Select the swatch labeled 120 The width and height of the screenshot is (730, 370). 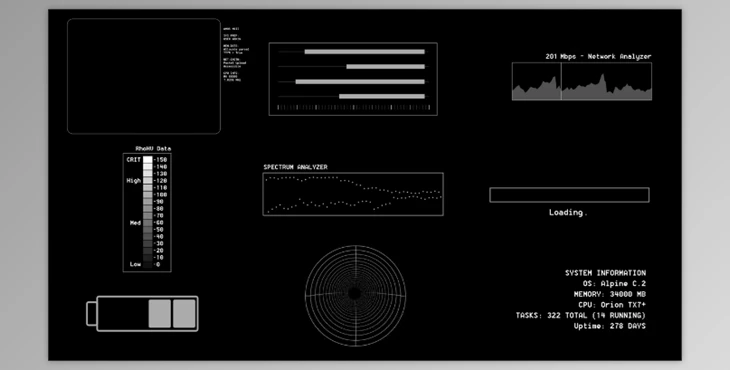(x=148, y=181)
